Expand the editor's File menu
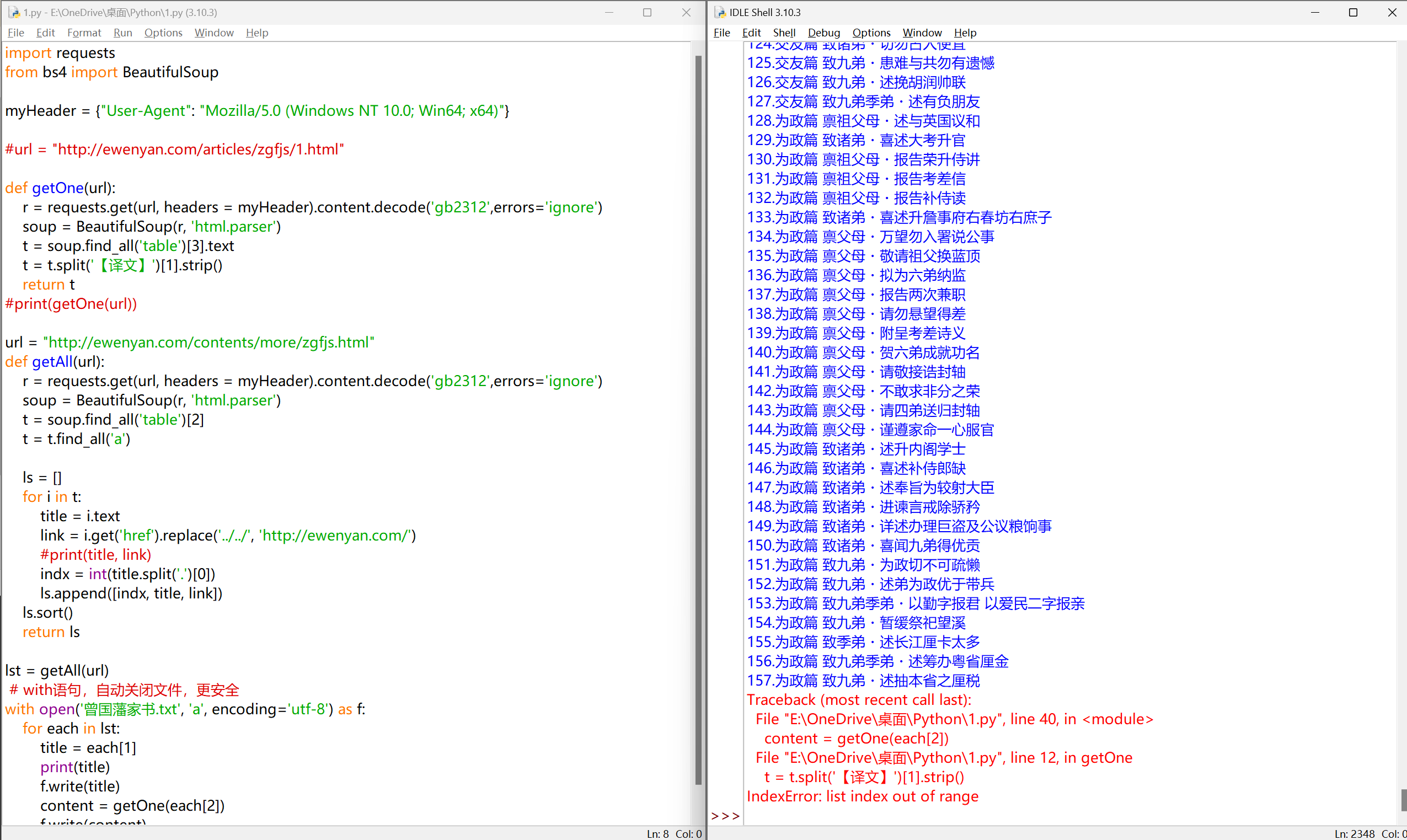Screen dimensions: 1407x840 tap(15, 33)
